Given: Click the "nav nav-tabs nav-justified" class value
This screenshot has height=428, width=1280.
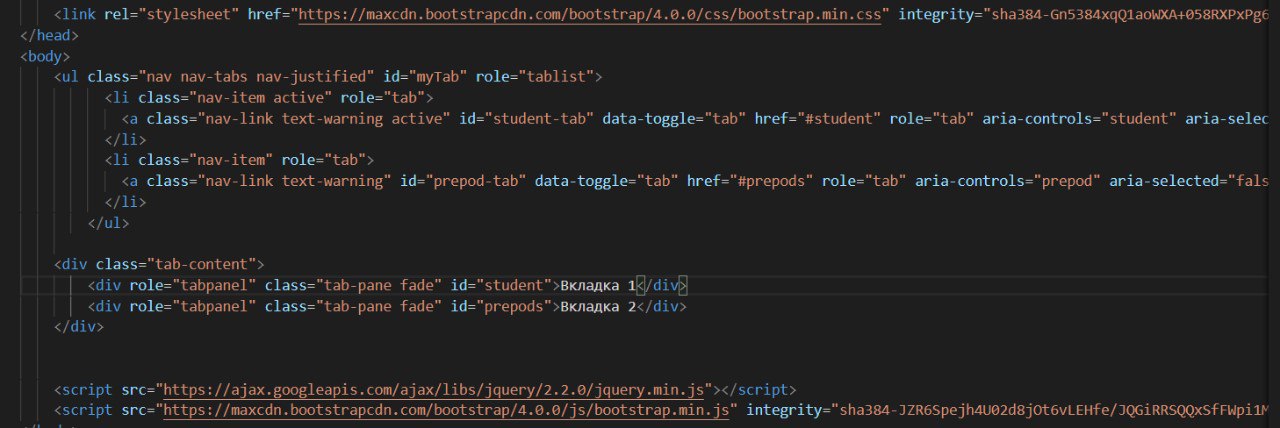Looking at the screenshot, I should click(x=257, y=77).
